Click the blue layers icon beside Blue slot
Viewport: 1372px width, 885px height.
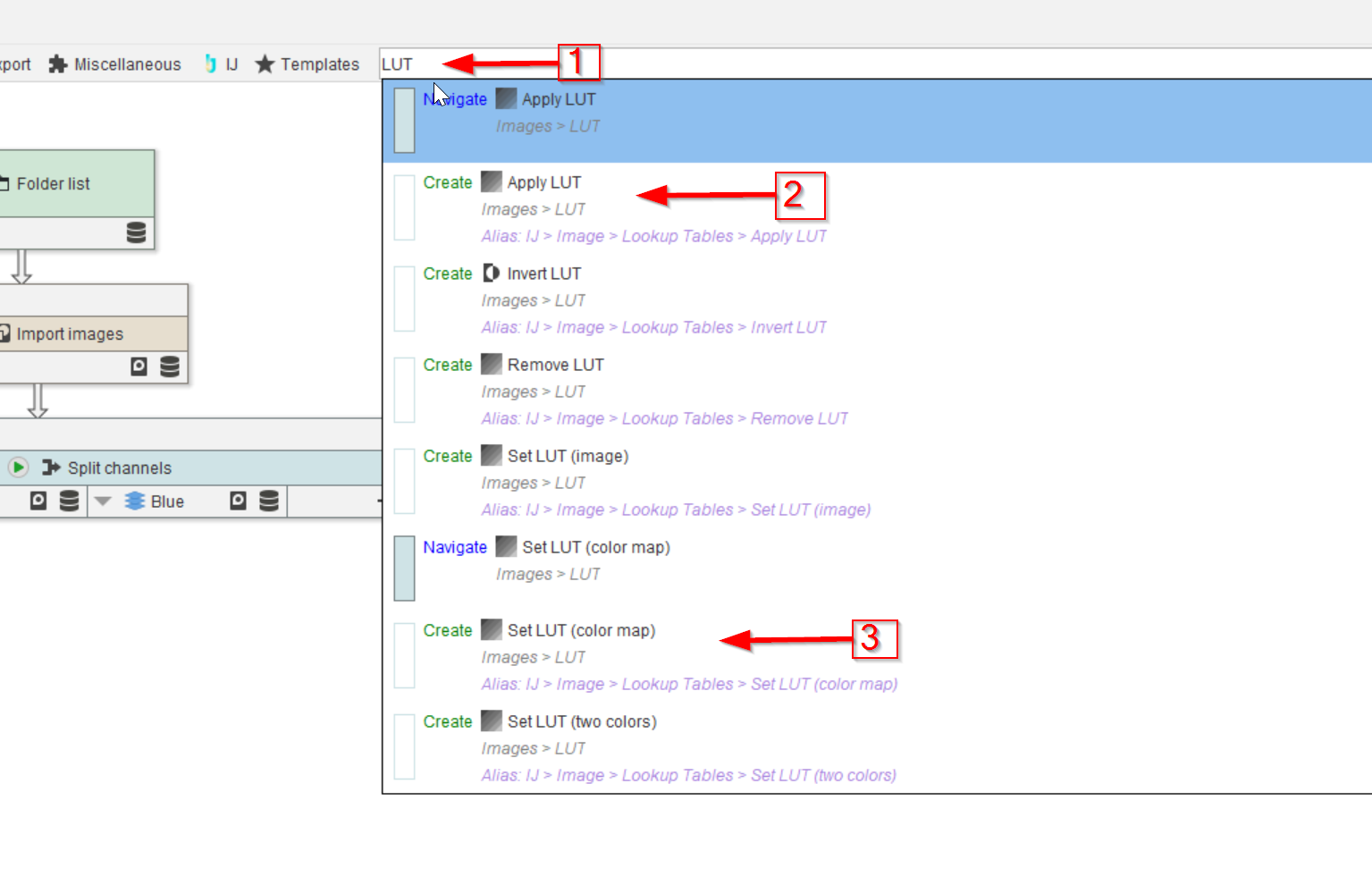tap(135, 501)
